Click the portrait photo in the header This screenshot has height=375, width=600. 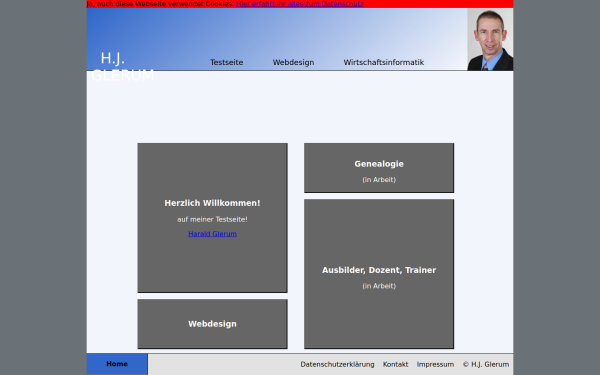coord(490,39)
